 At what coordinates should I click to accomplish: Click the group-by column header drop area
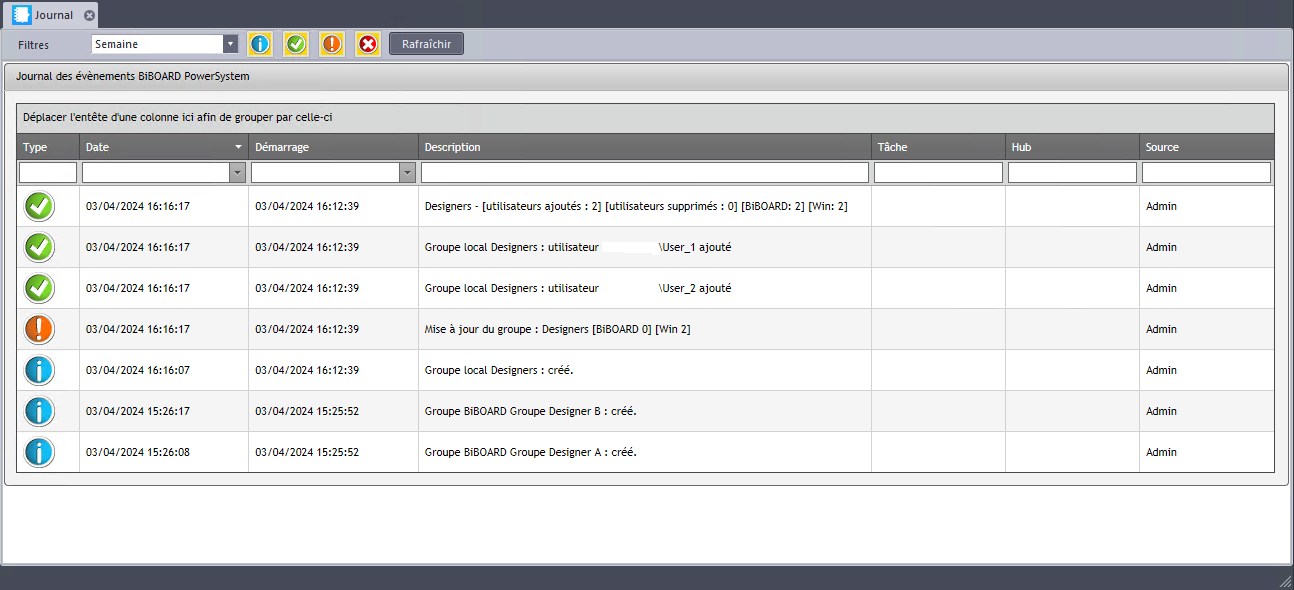coord(646,118)
